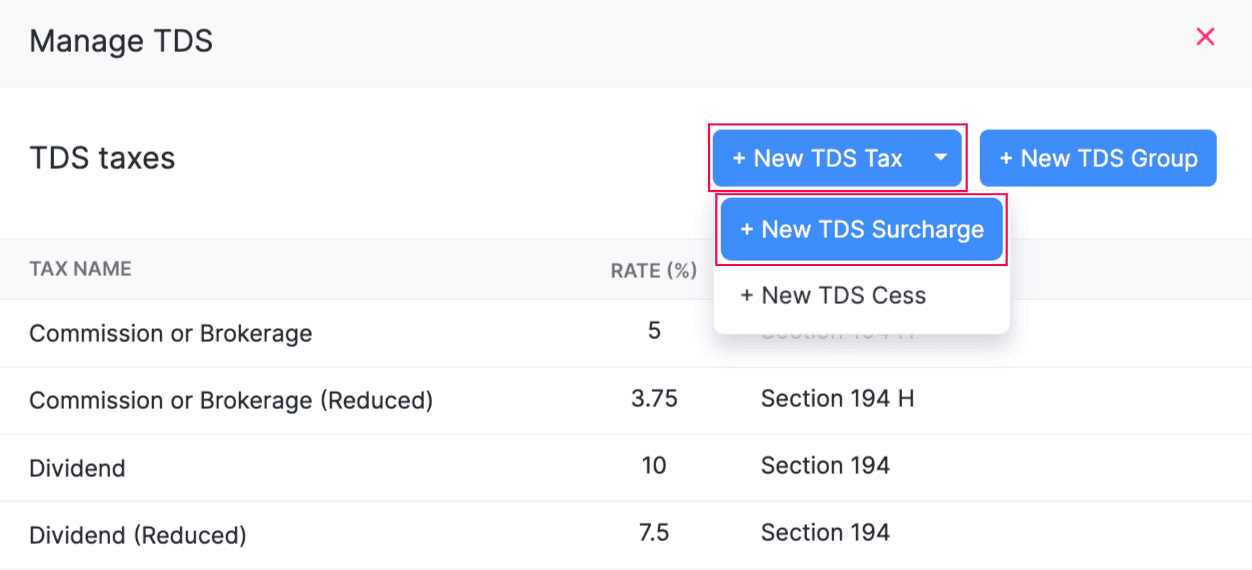Click the 3.75 rate value
The image size is (1252, 570).
coord(654,399)
